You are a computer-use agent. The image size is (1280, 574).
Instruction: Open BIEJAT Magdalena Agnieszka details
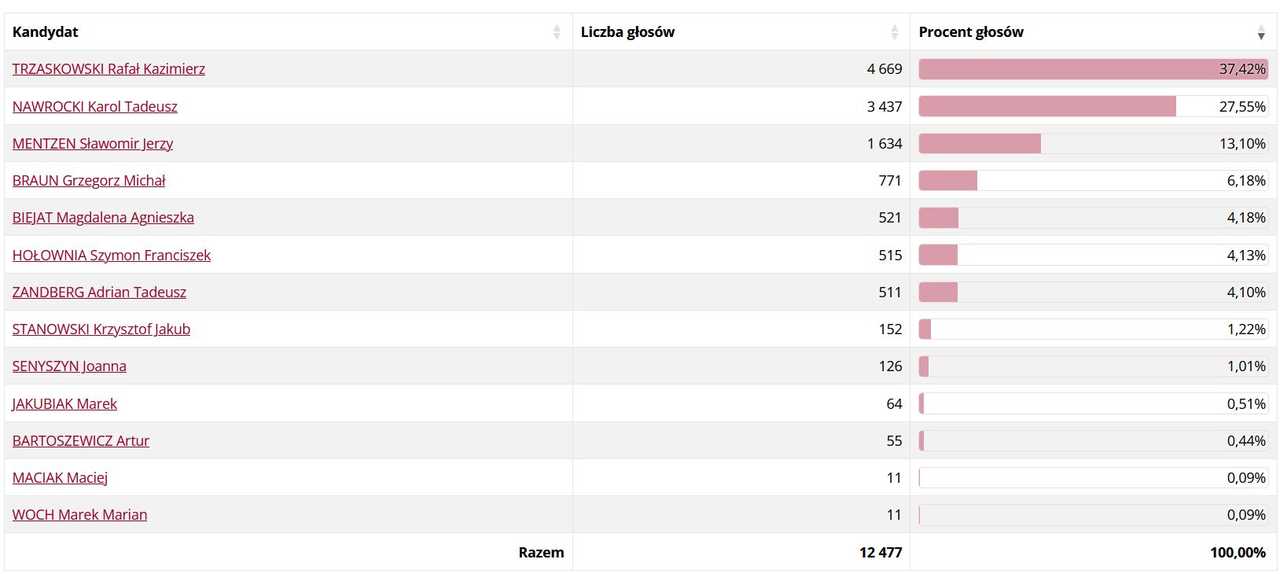(x=103, y=217)
